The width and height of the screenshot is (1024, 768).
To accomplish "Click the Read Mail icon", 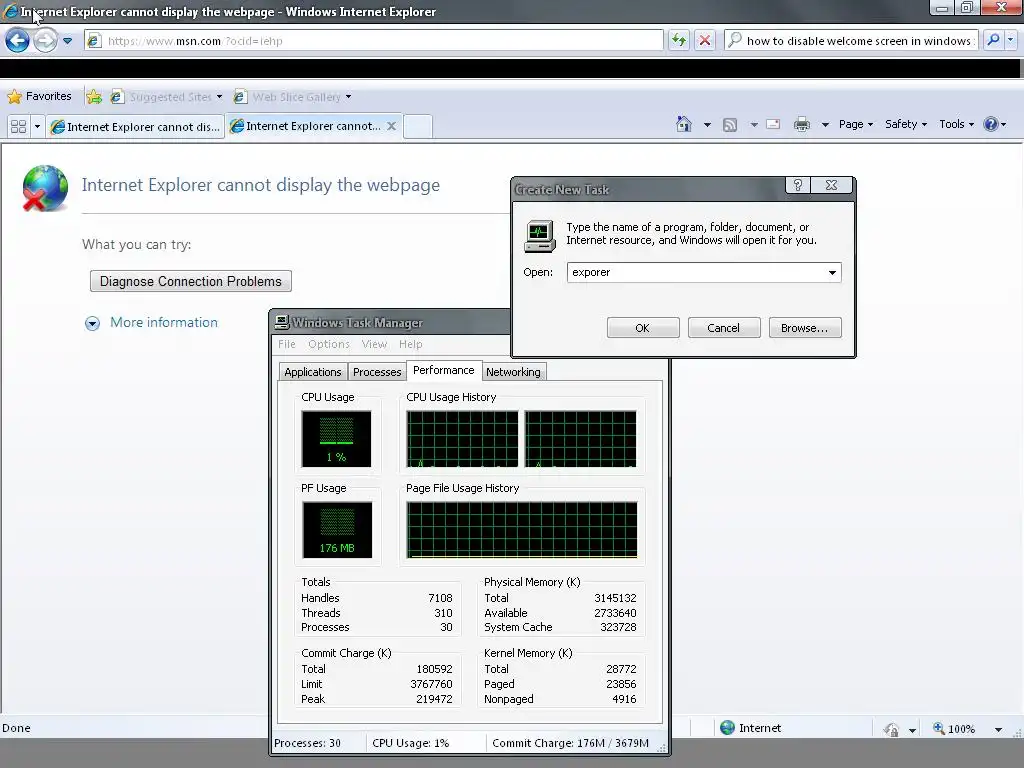I will pyautogui.click(x=773, y=124).
